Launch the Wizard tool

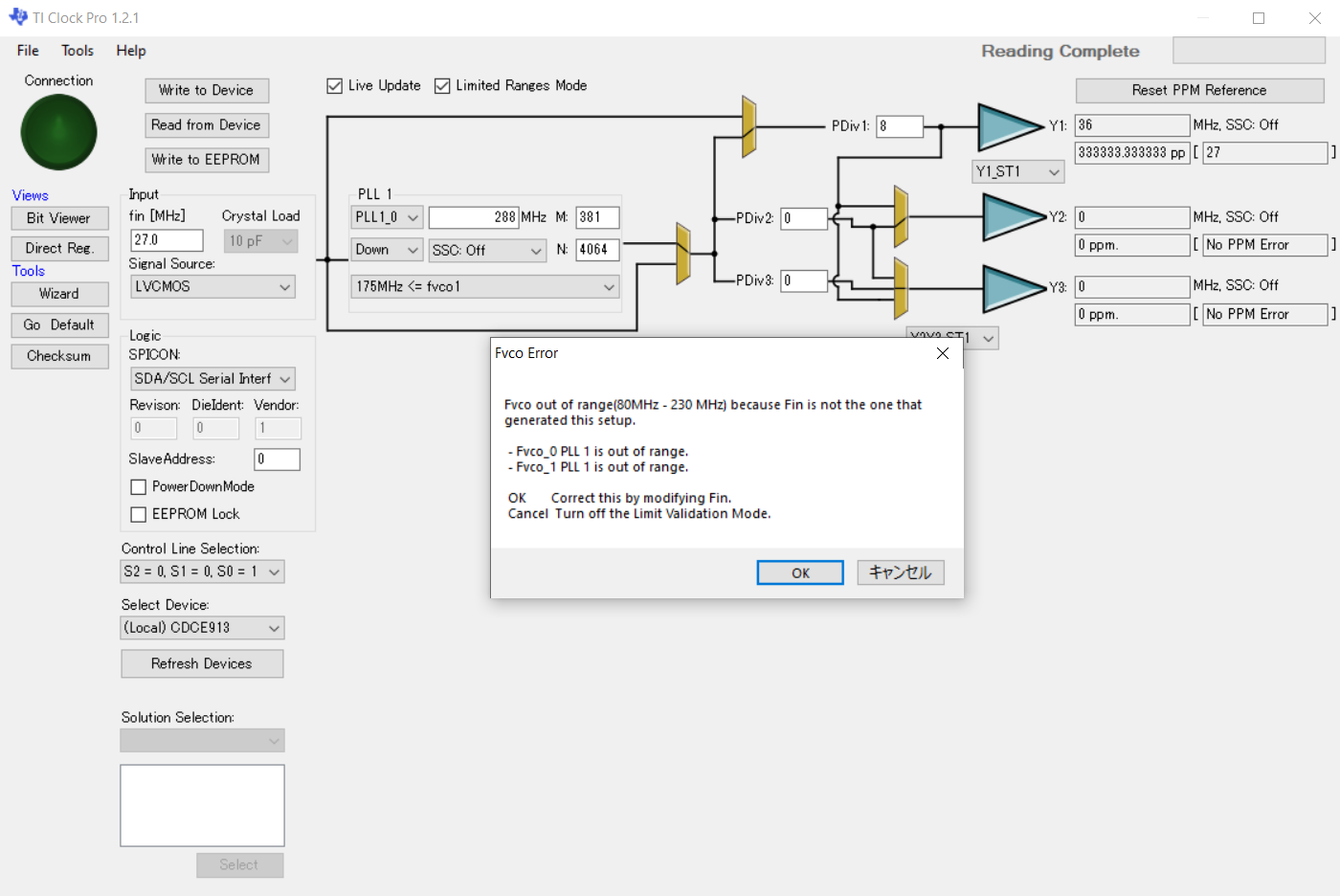click(59, 294)
